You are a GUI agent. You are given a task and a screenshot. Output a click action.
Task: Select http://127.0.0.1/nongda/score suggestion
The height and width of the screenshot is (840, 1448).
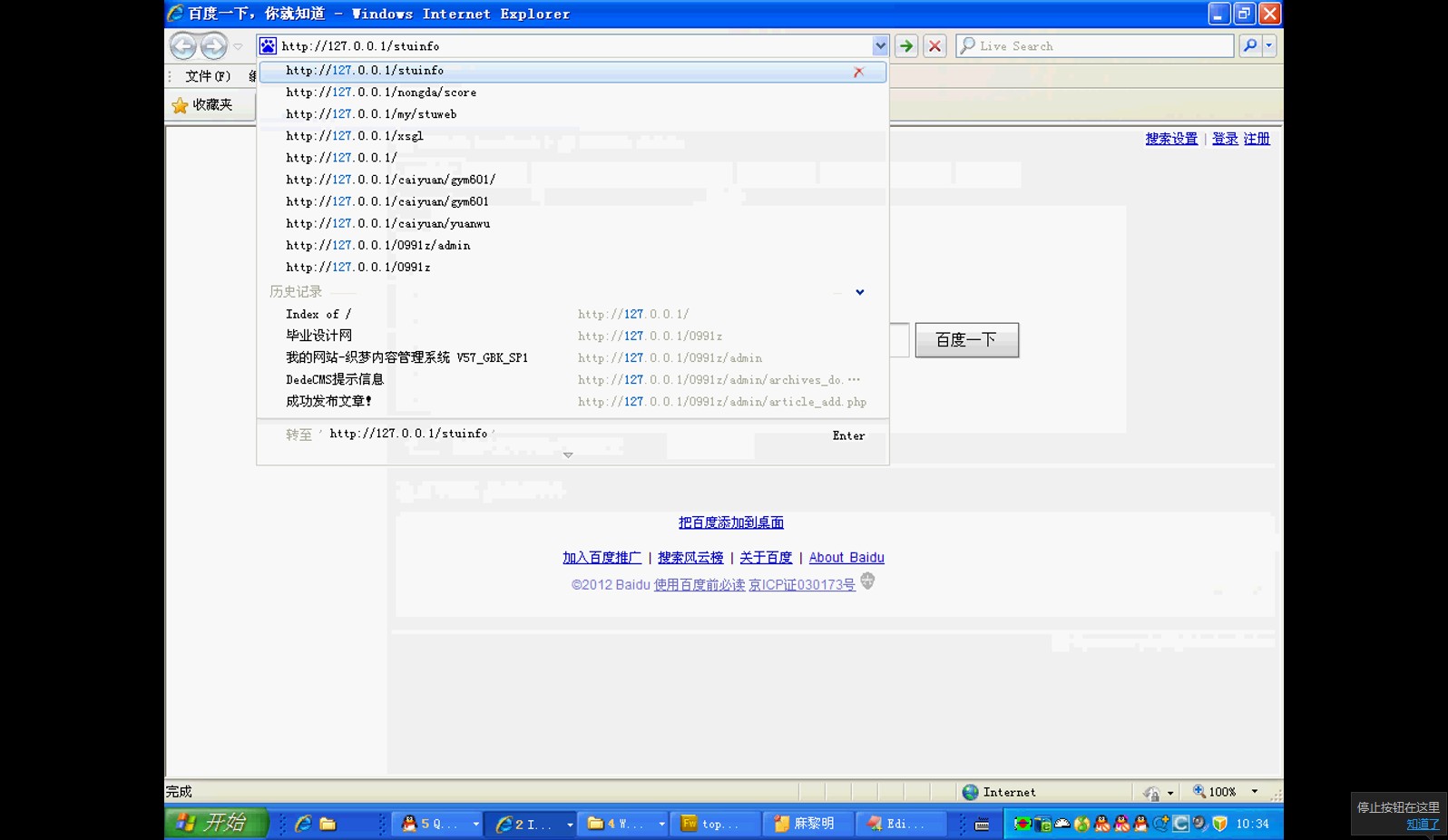point(572,93)
